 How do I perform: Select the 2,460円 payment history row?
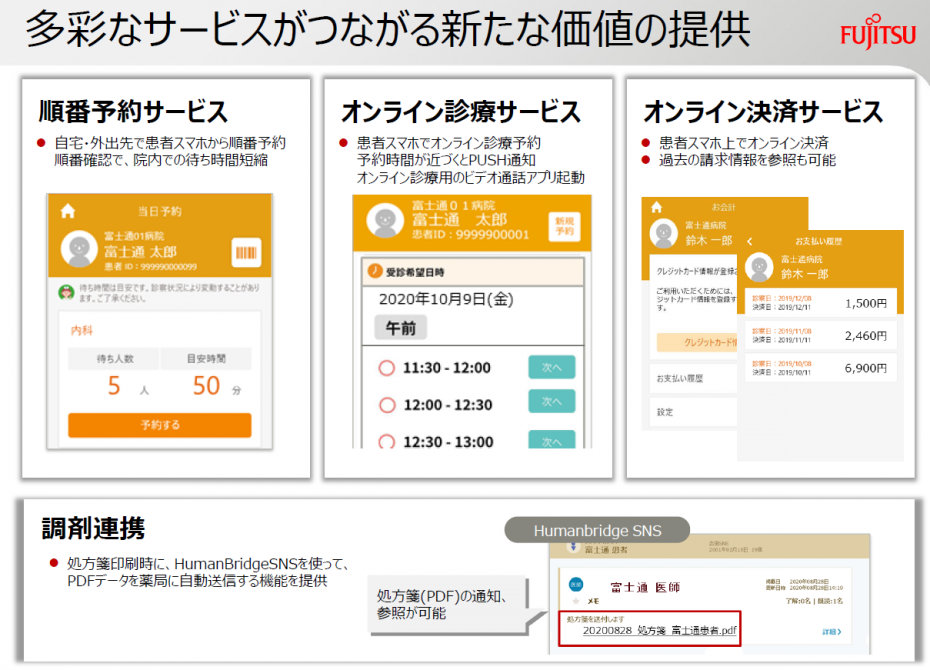(x=820, y=336)
